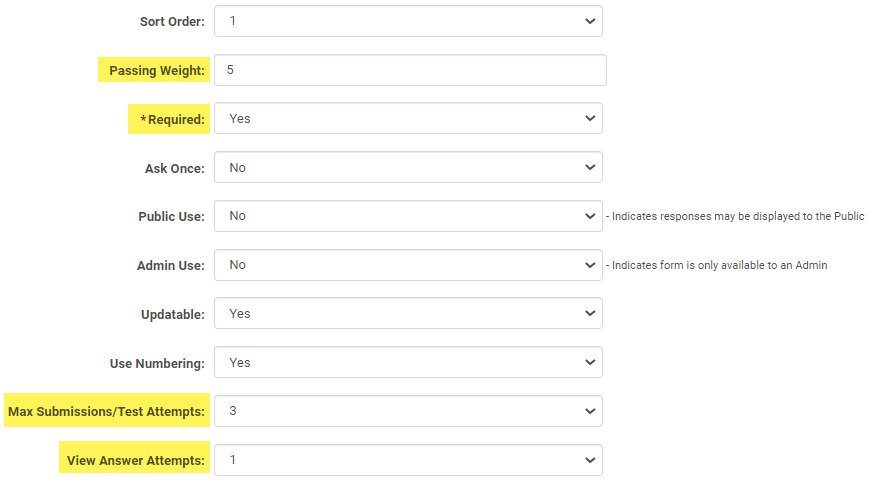Click the Public Use chevron arrow
Image resolution: width=875 pixels, height=481 pixels.
[588, 216]
